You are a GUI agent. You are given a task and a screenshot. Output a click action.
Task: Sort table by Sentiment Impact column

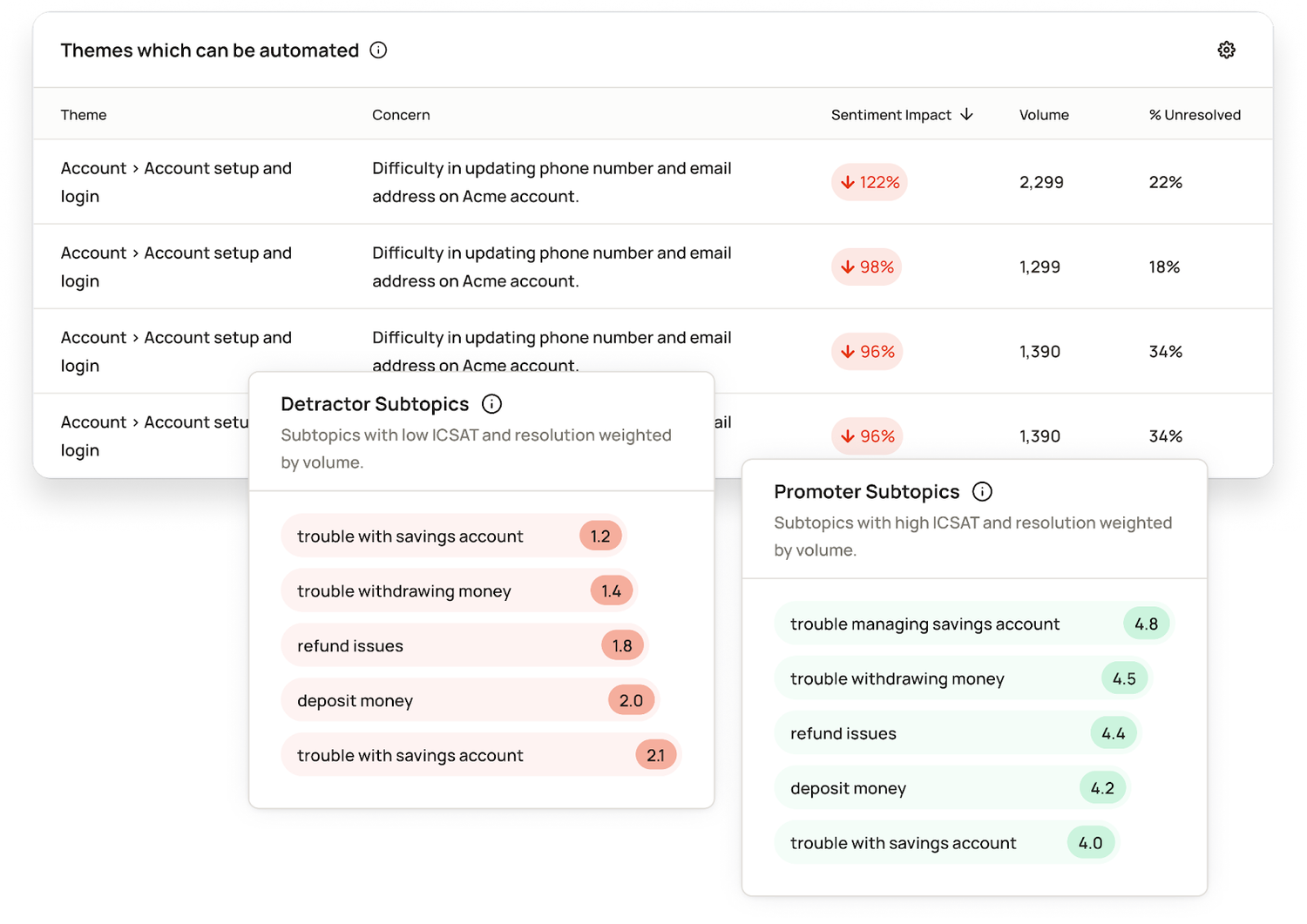891,115
